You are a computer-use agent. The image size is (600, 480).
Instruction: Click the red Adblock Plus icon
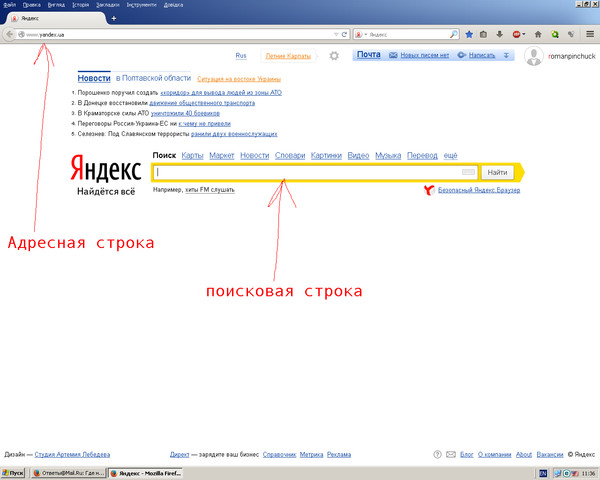516,34
